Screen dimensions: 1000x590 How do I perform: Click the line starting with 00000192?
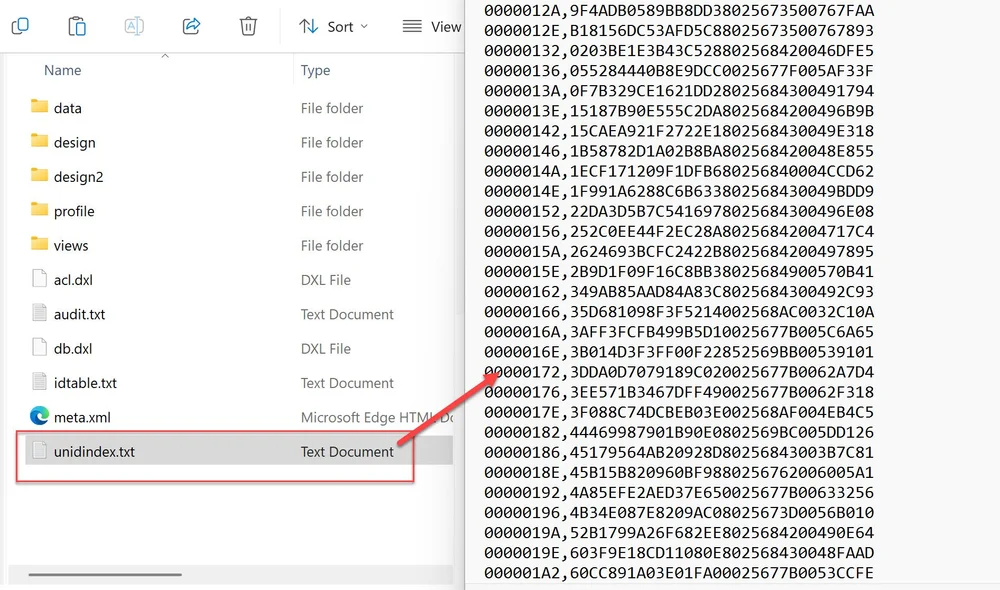[679, 492]
